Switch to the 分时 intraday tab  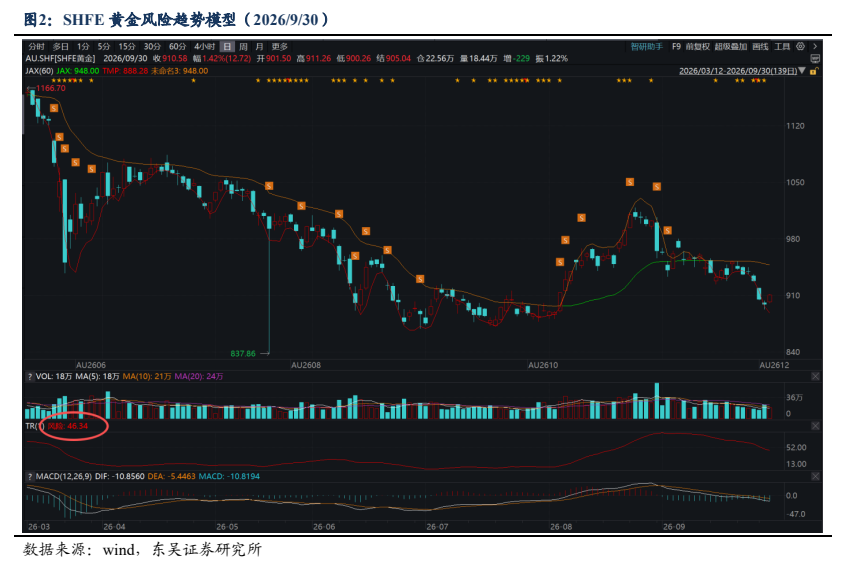(36, 46)
